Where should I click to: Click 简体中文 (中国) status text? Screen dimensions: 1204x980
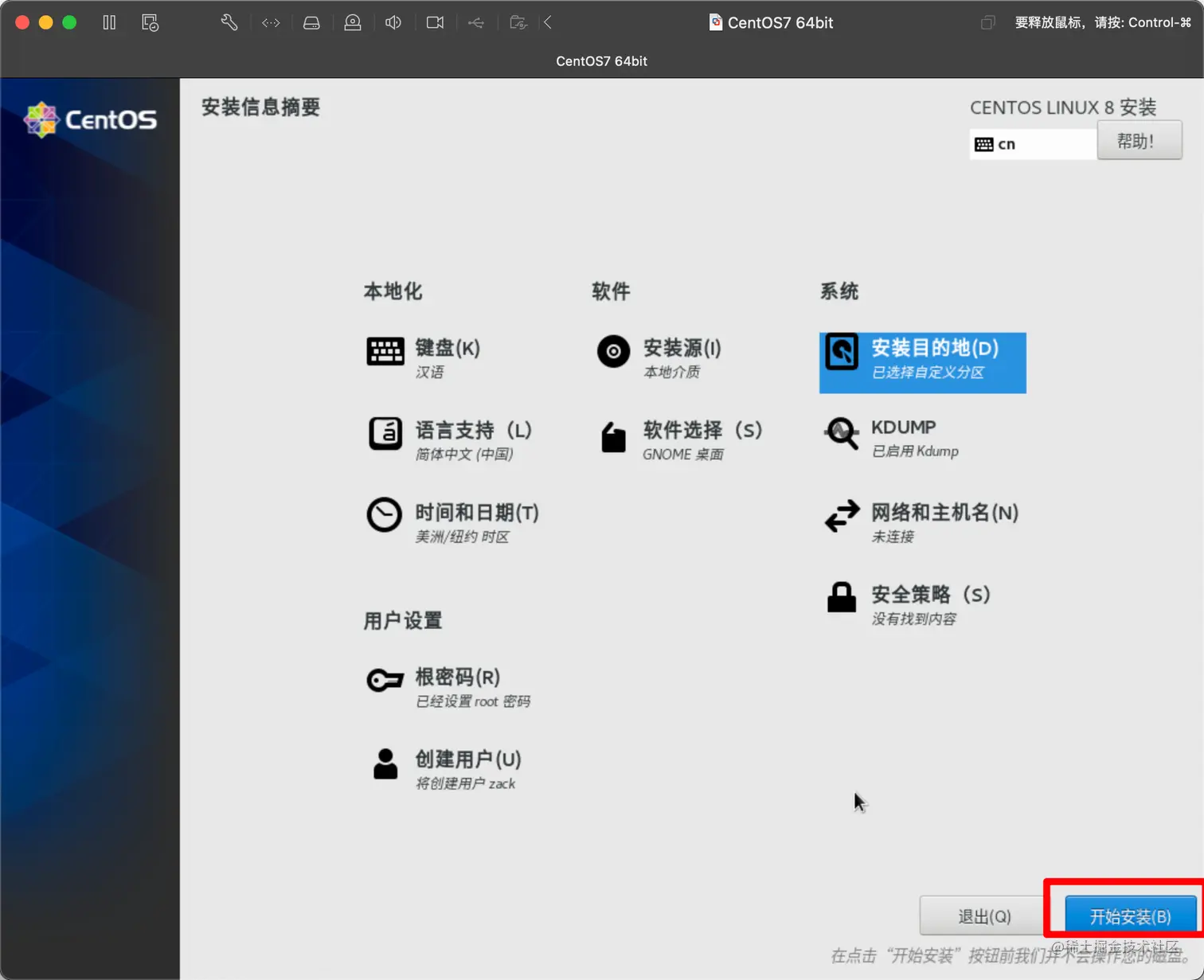tap(464, 455)
